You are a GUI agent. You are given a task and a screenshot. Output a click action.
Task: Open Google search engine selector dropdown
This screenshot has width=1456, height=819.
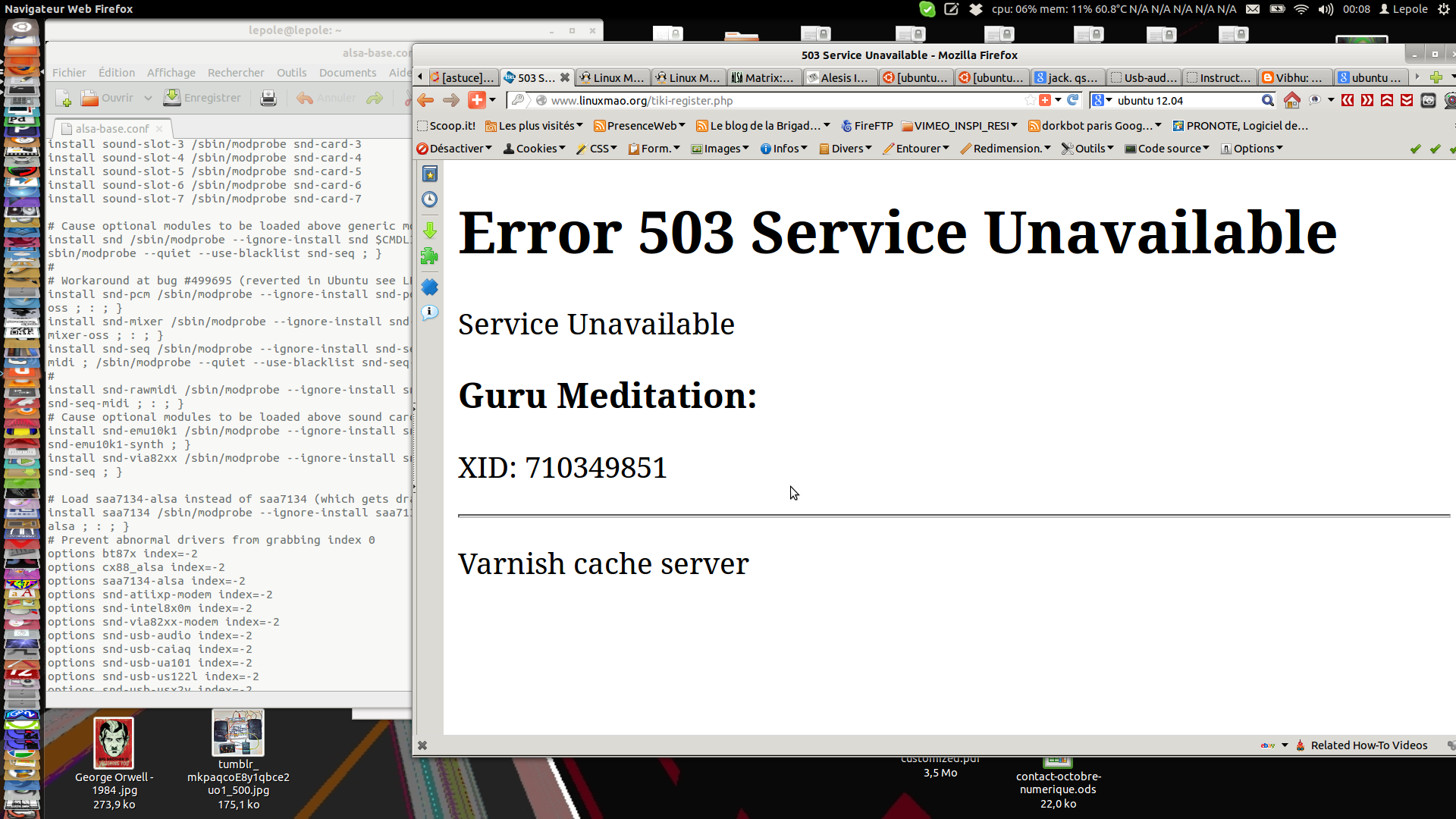tap(1102, 100)
